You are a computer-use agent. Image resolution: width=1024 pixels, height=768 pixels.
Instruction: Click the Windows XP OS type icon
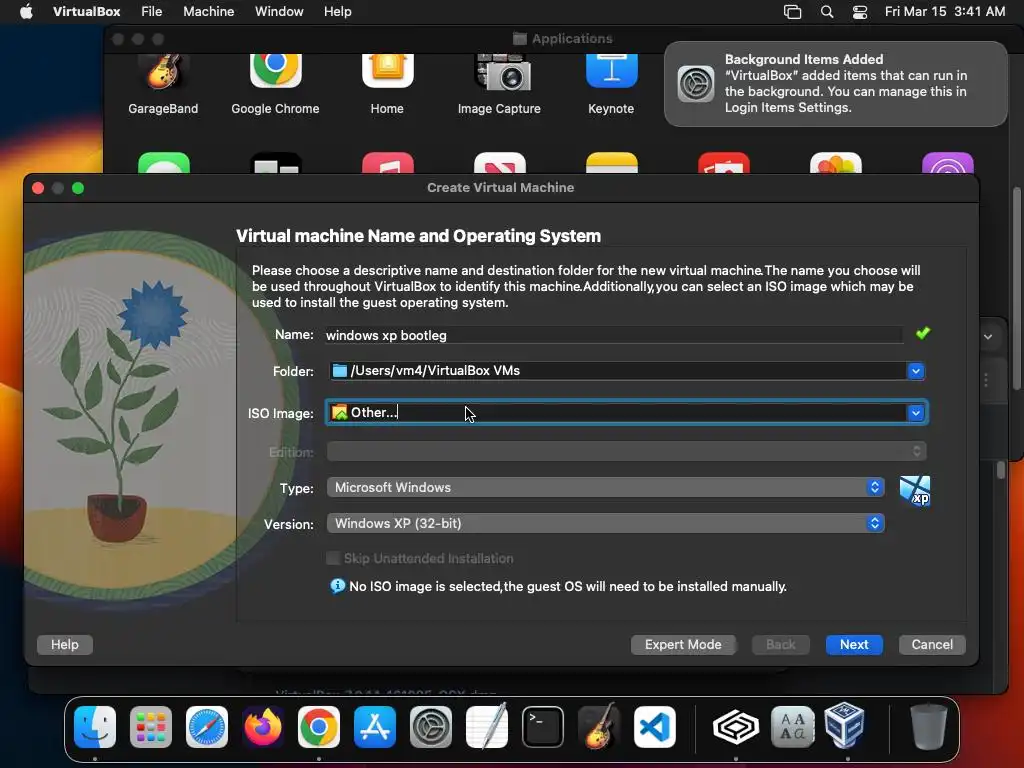pos(915,491)
